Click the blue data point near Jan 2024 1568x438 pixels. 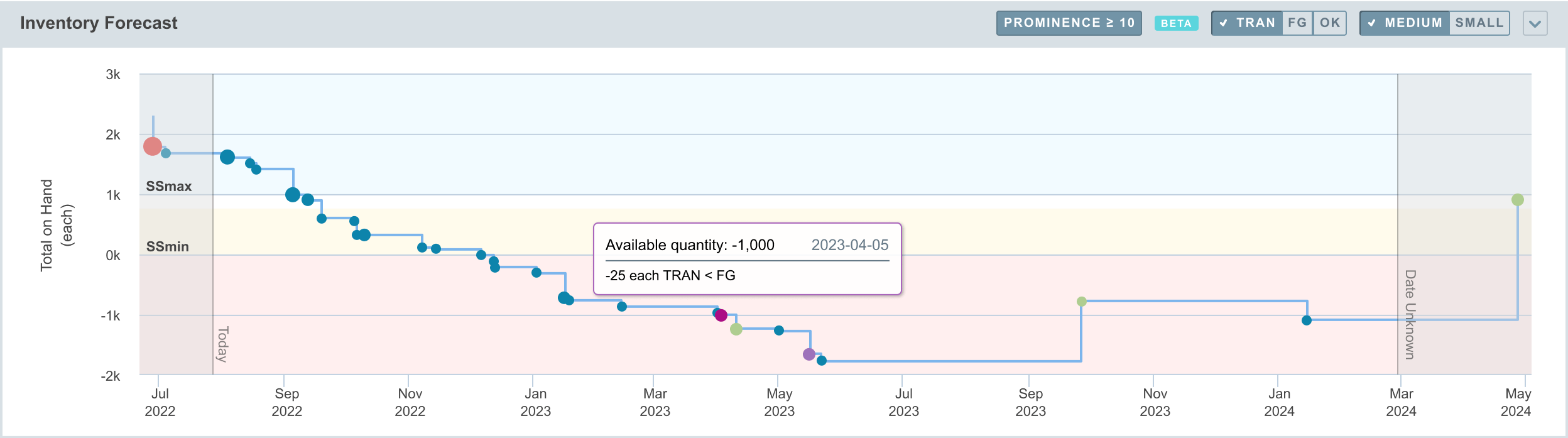pyautogui.click(x=1307, y=320)
